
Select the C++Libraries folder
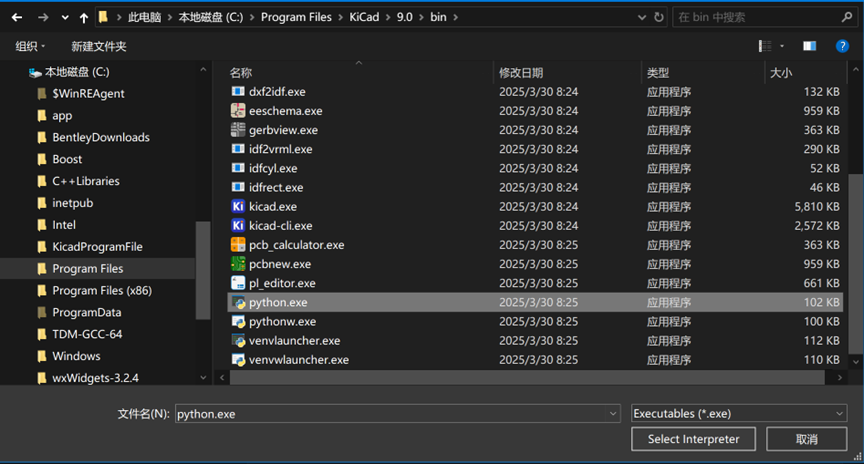pyautogui.click(x=85, y=181)
